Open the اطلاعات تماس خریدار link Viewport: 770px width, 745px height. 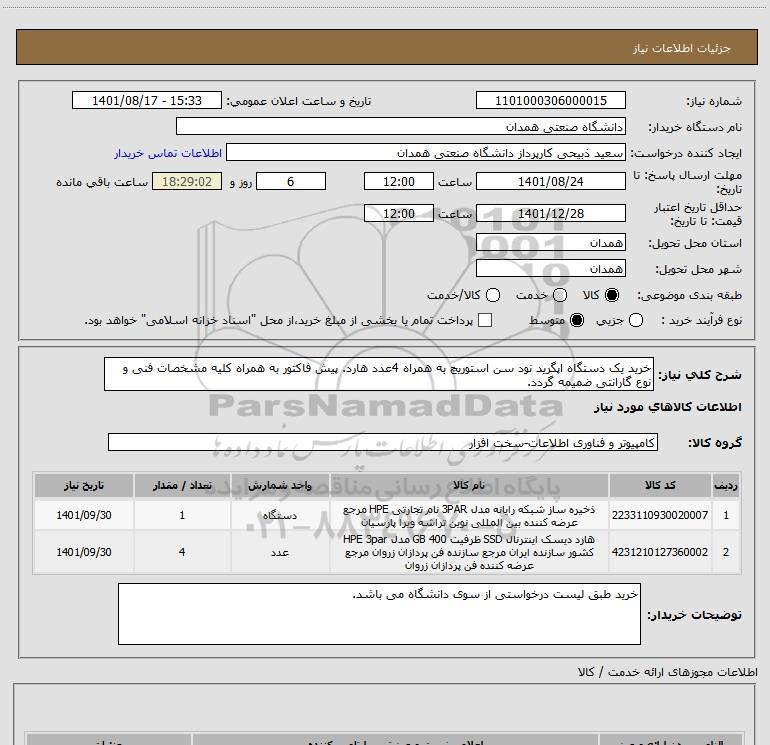168,153
